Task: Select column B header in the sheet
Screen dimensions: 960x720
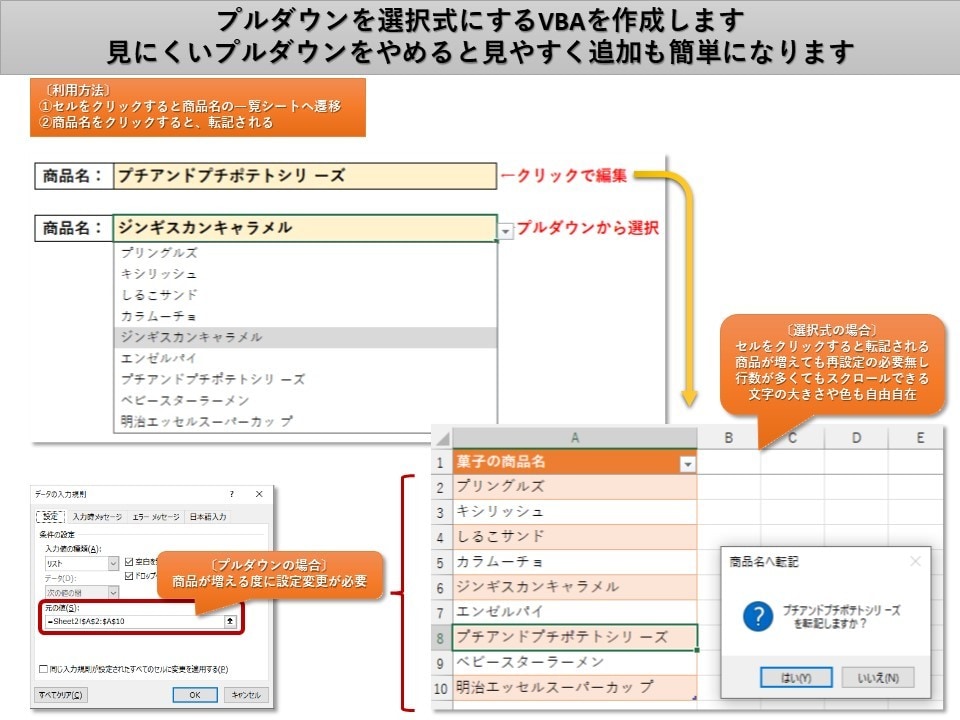Action: [729, 438]
